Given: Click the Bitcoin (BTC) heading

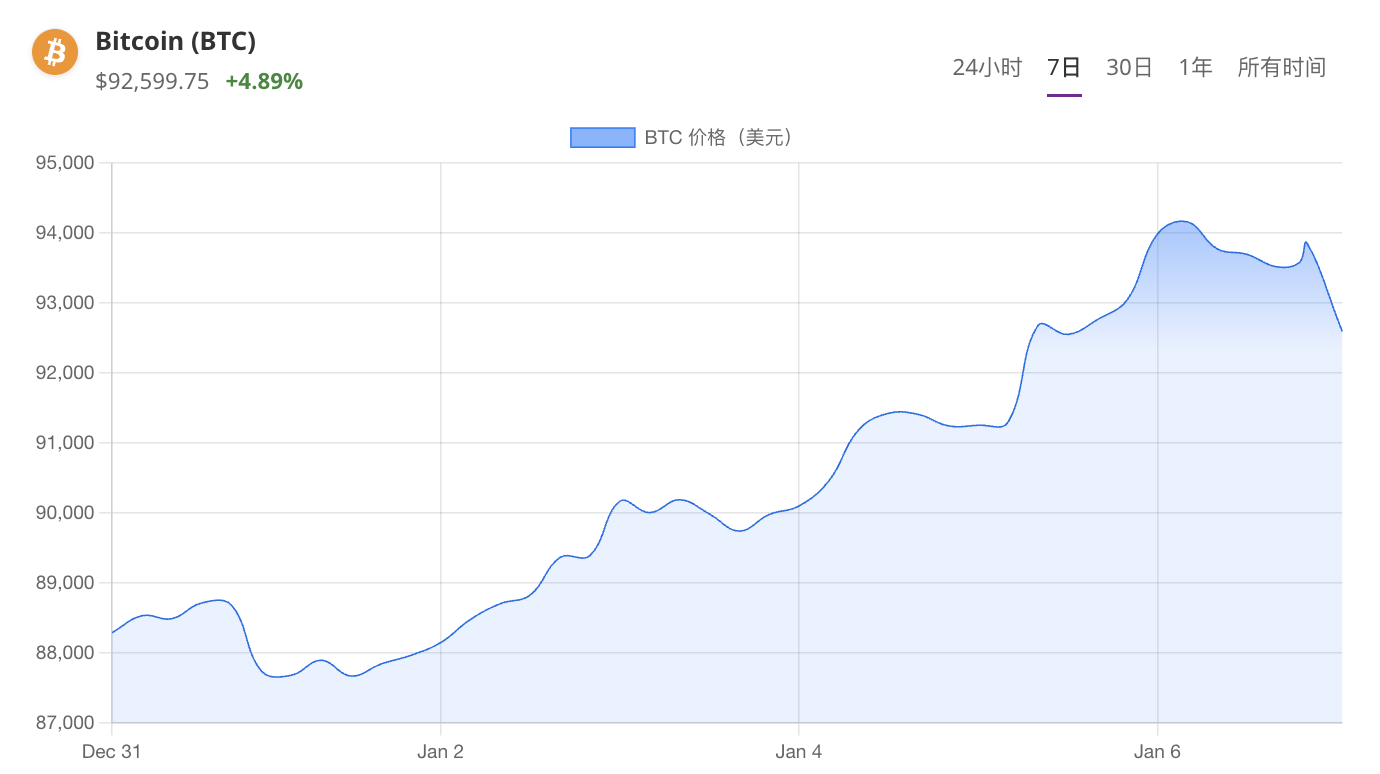Looking at the screenshot, I should (x=175, y=41).
